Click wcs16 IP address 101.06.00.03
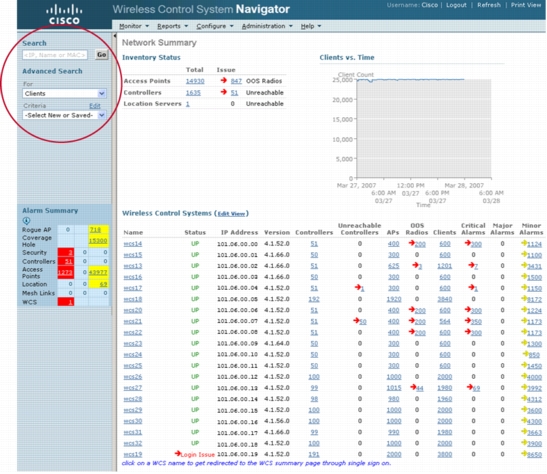The width and height of the screenshot is (547, 474). coord(237,277)
